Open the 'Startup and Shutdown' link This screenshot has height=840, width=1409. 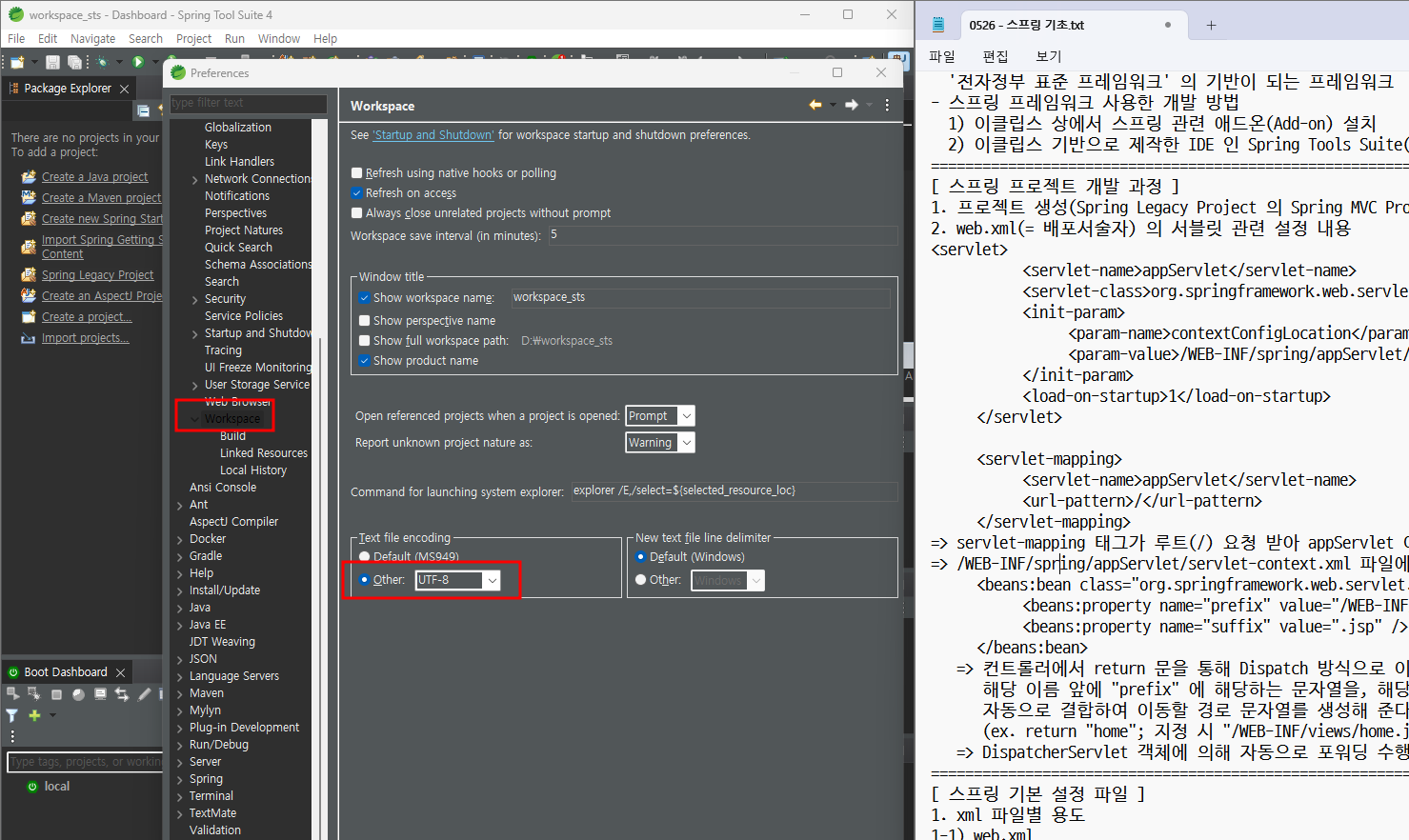433,135
